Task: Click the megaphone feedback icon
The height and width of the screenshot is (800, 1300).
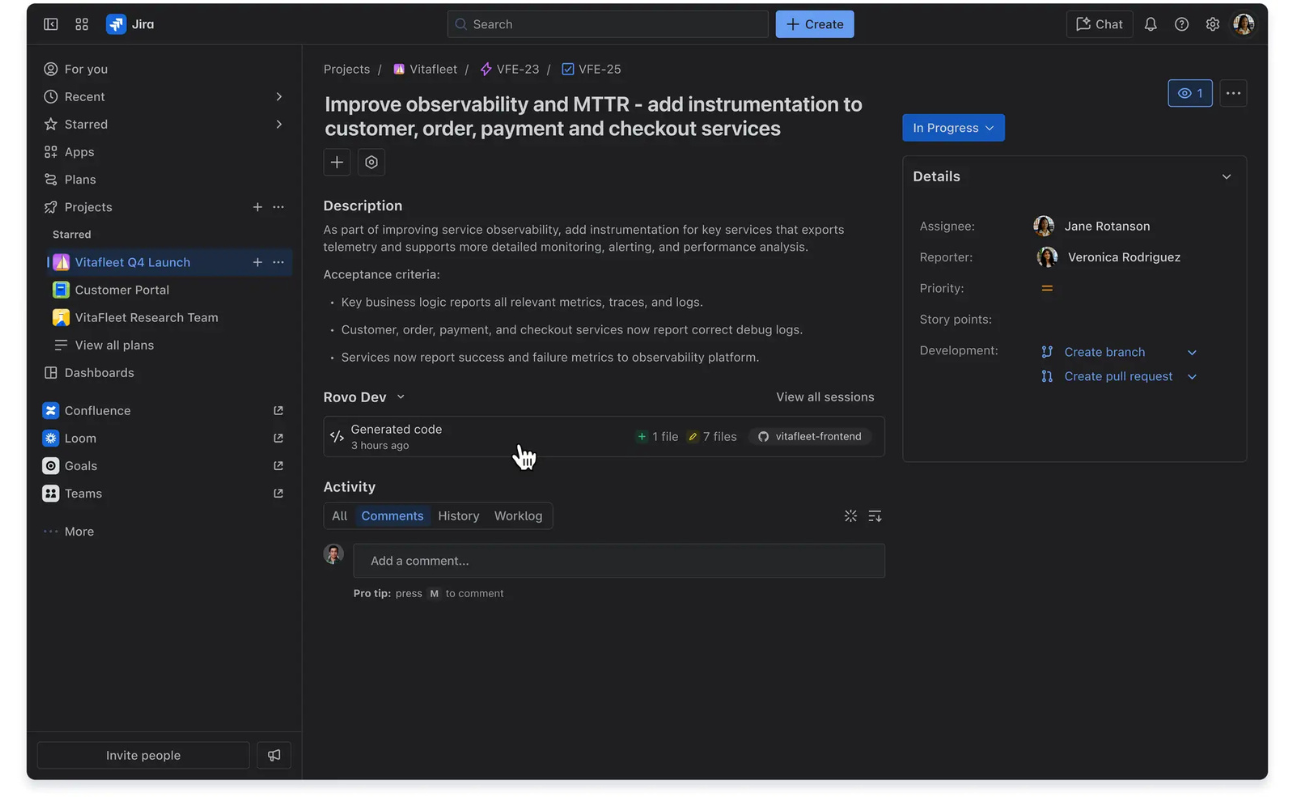Action: click(274, 755)
